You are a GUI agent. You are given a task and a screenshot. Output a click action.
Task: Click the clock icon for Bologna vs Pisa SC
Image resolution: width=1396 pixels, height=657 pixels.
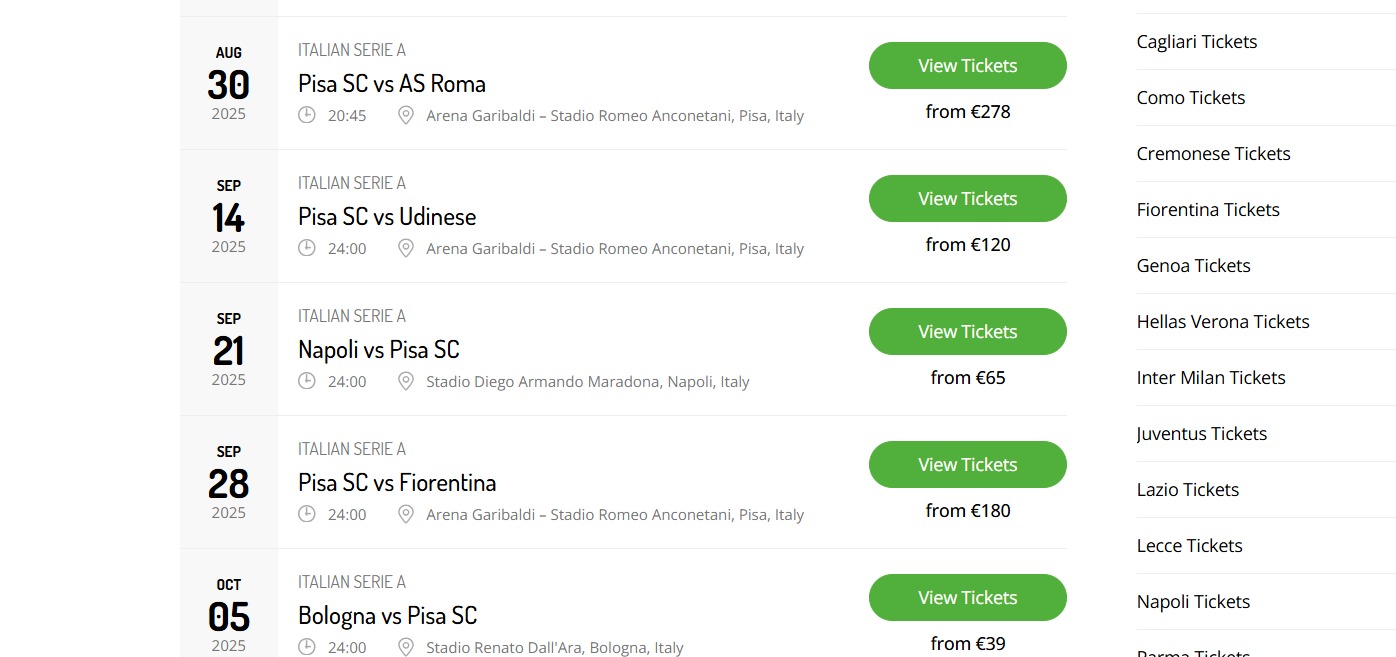pyautogui.click(x=307, y=647)
